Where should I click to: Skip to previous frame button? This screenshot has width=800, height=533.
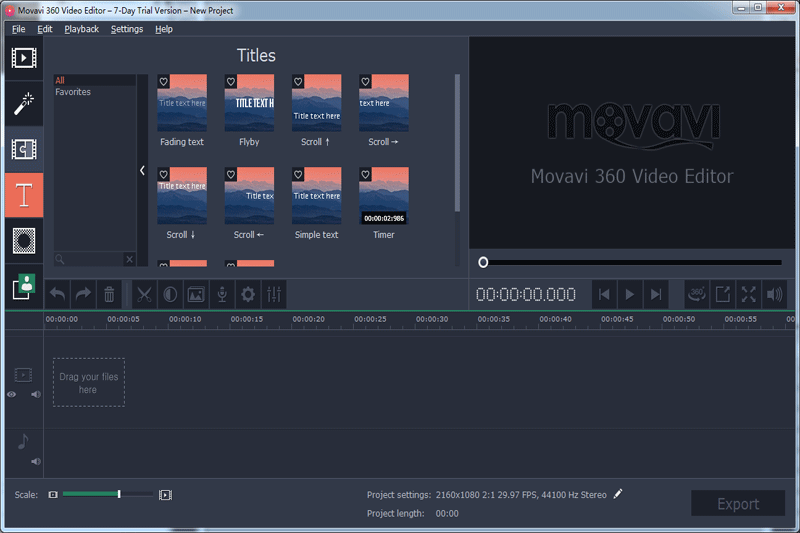604,294
